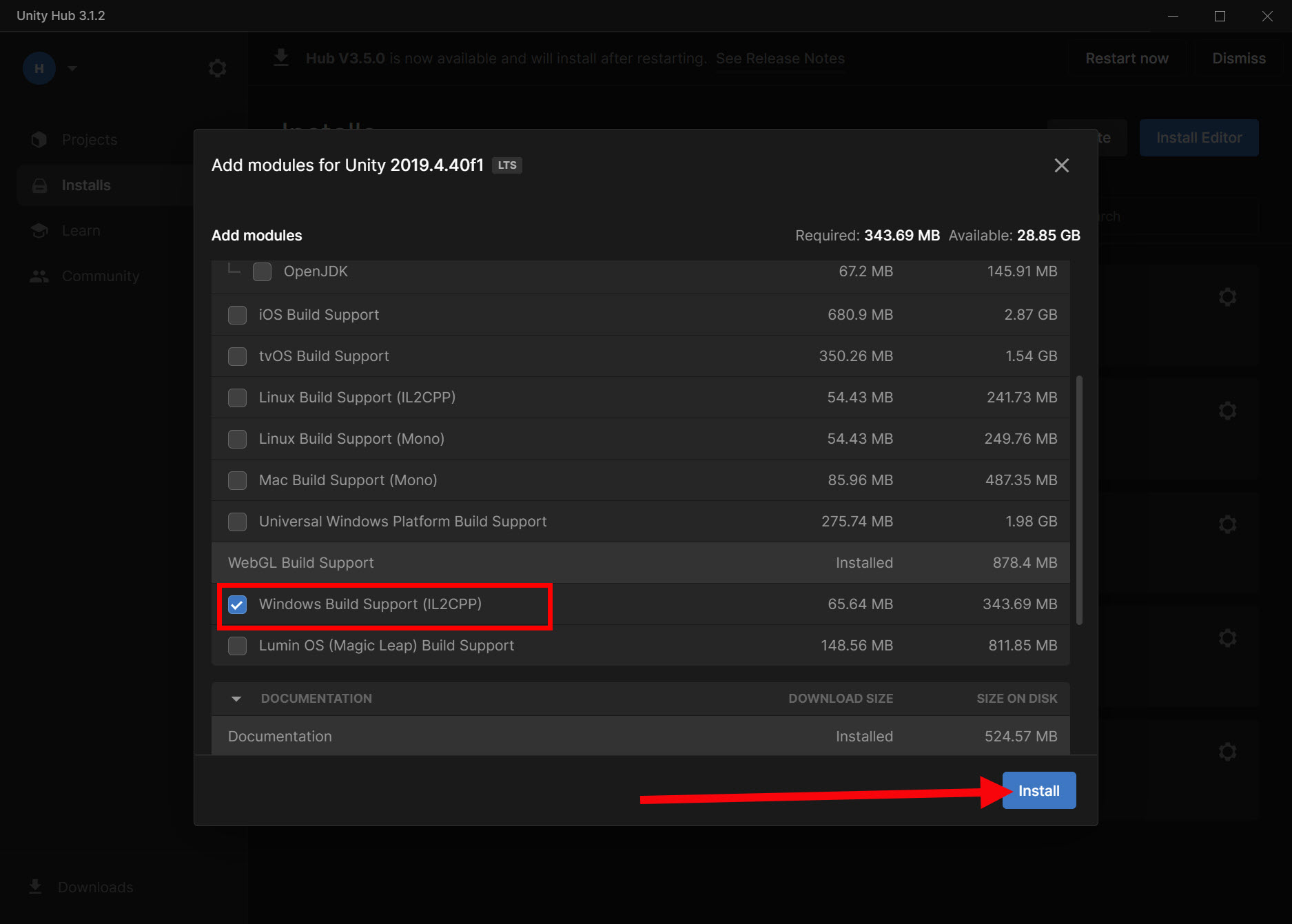Click Available 28.85 GB text
The width and height of the screenshot is (1292, 924).
pos(1014,236)
